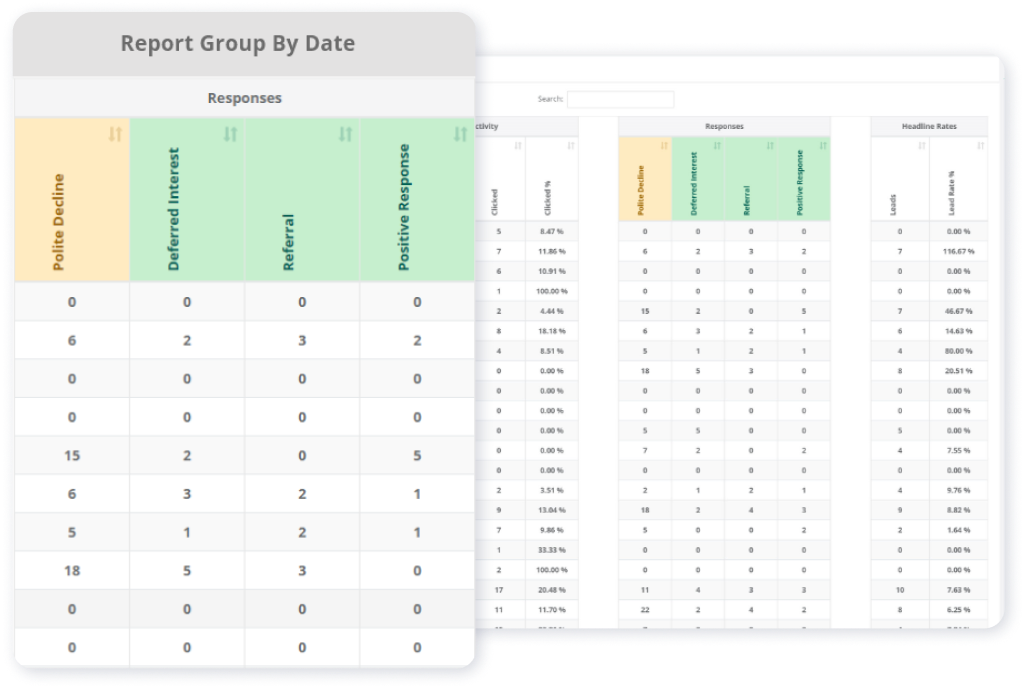Click the Search input in background report
This screenshot has width=1025, height=689.
pos(620,99)
